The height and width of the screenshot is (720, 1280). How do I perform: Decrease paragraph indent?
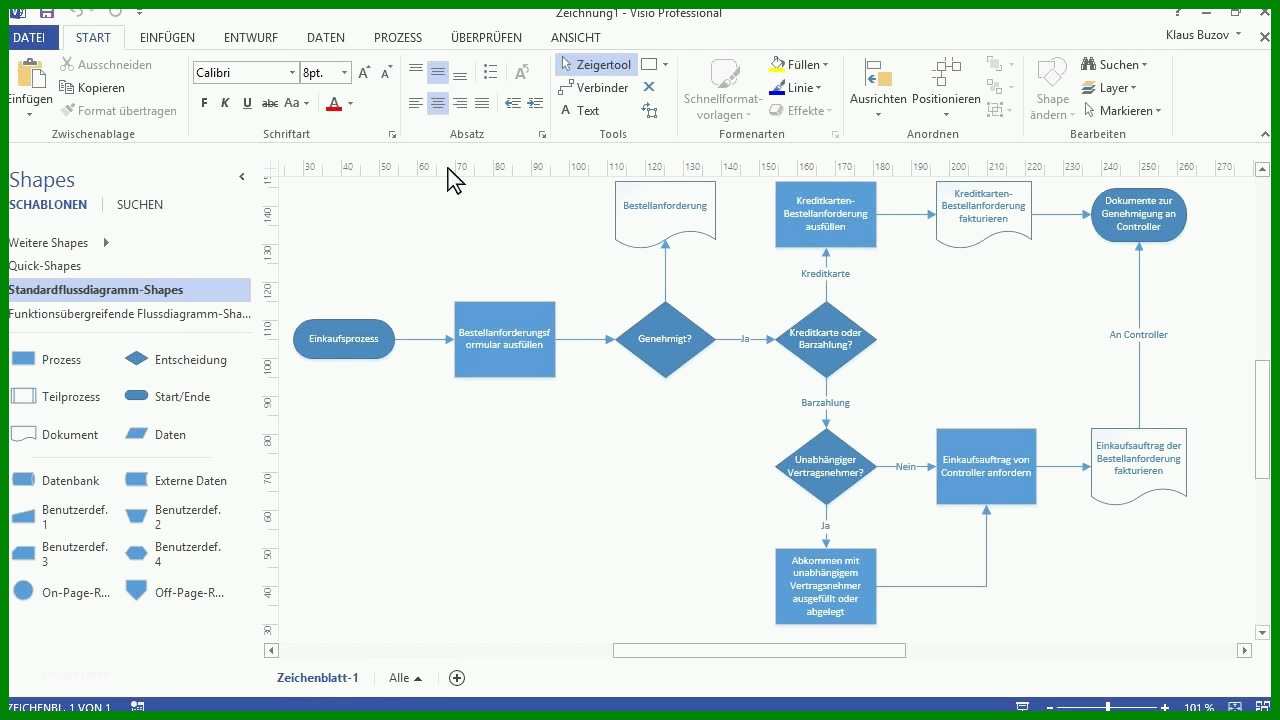tap(513, 103)
